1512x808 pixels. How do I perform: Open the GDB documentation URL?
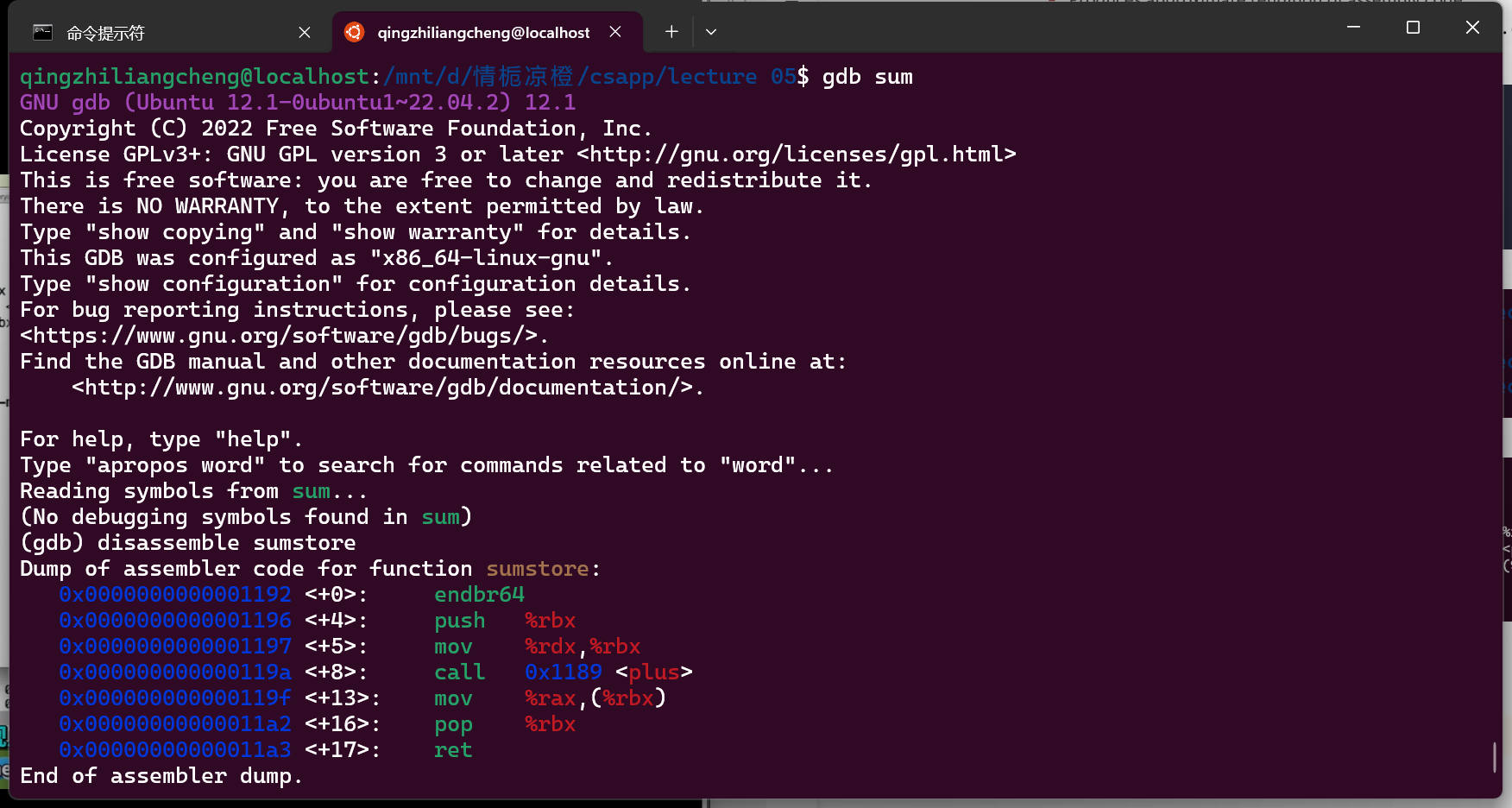[x=387, y=388]
